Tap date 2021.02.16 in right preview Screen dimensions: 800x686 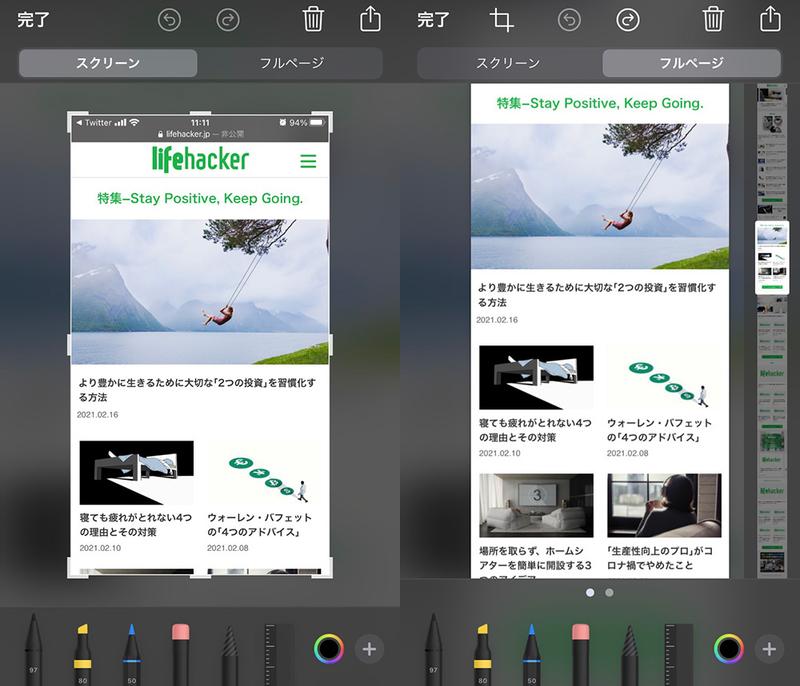[x=497, y=320]
